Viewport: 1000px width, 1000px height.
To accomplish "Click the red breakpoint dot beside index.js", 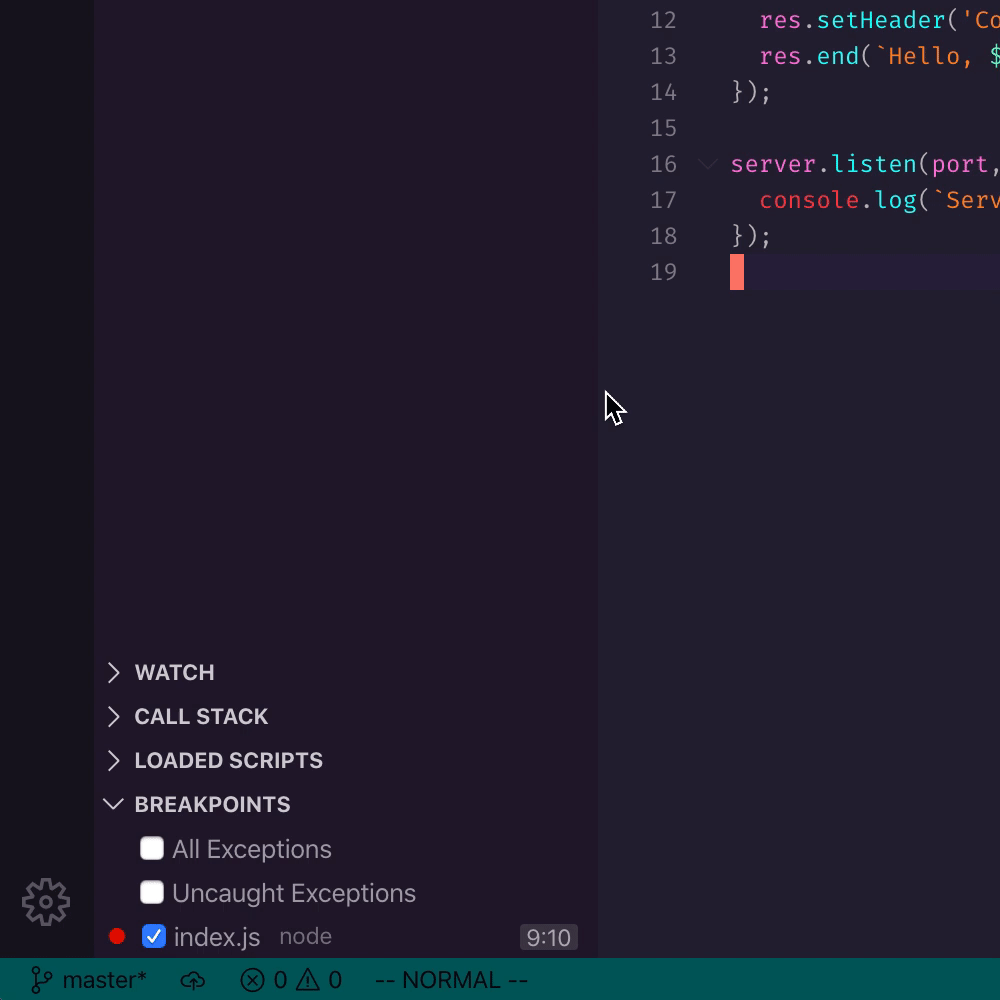I will [117, 936].
